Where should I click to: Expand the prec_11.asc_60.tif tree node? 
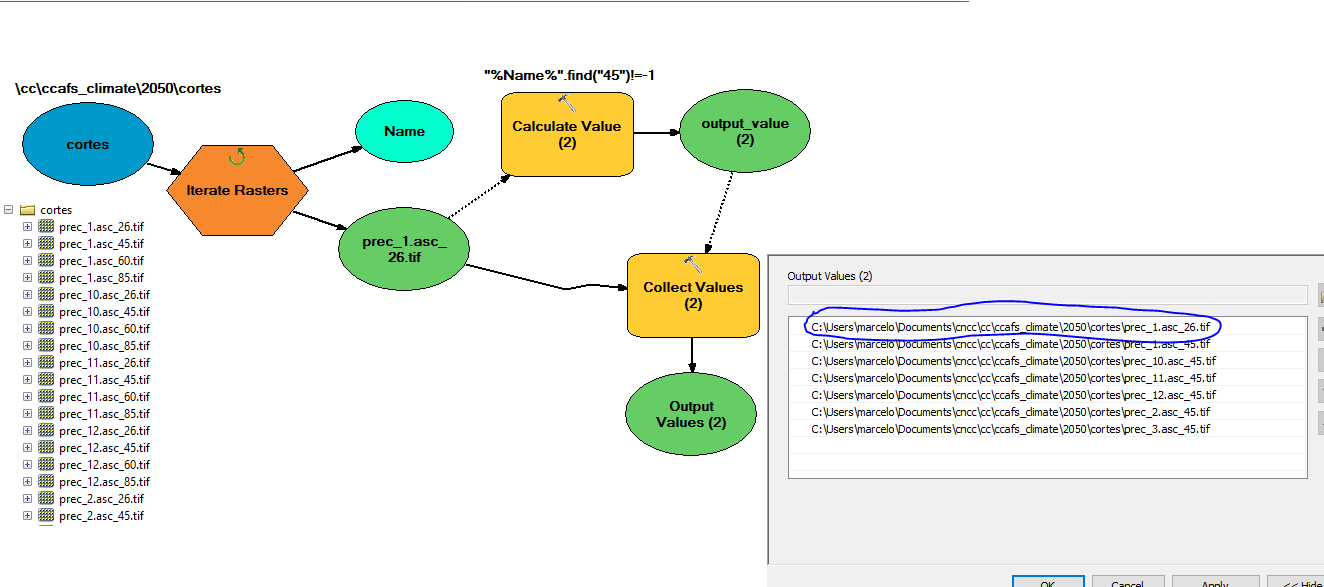point(27,397)
